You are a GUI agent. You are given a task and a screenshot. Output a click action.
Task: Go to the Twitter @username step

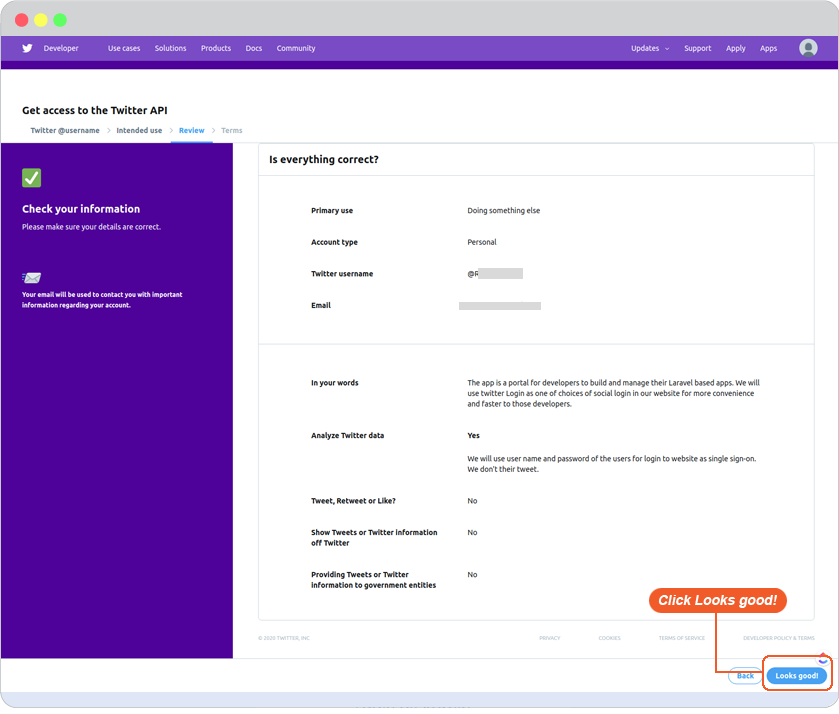65,131
